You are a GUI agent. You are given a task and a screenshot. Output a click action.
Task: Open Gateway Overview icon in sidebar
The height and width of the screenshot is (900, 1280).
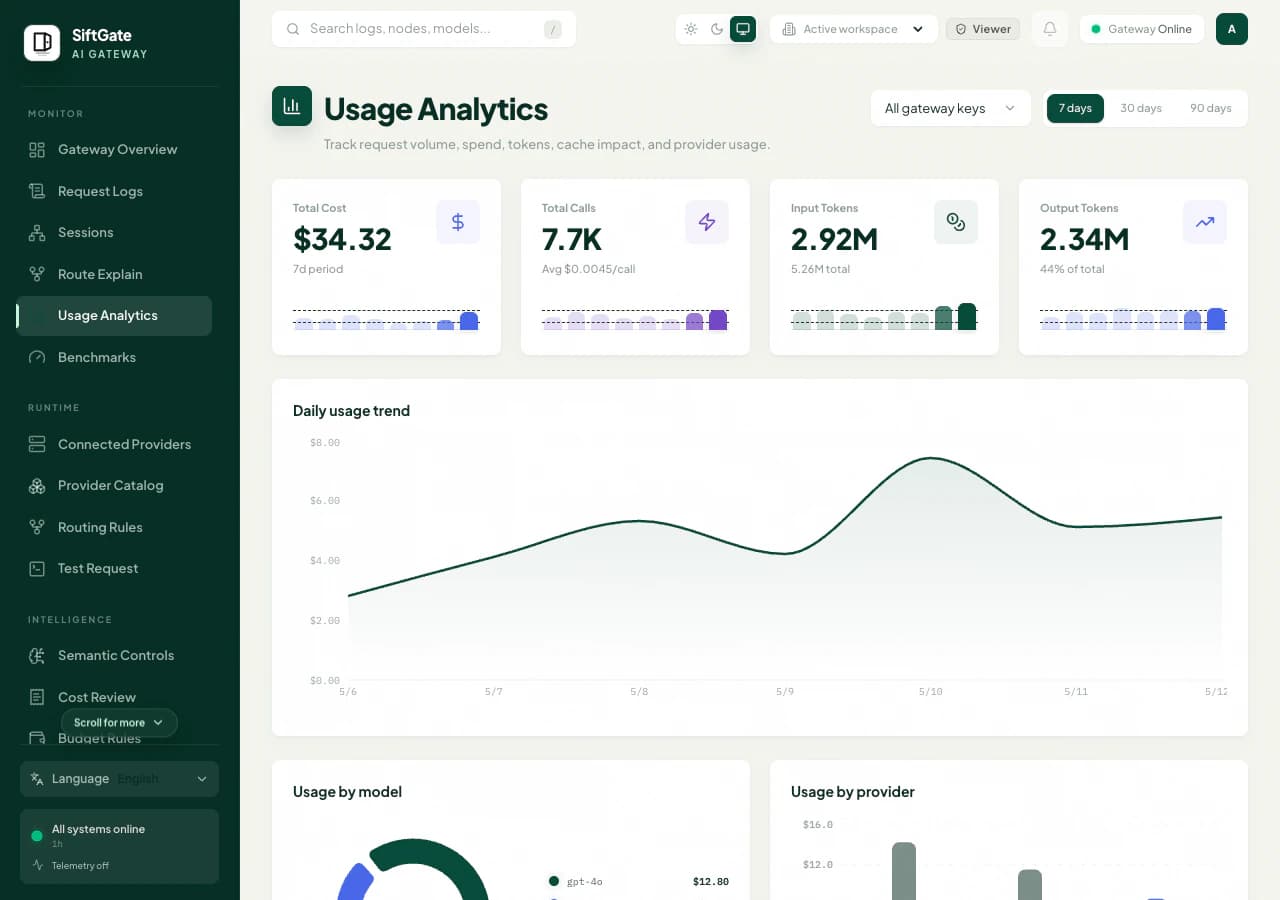pyautogui.click(x=37, y=150)
